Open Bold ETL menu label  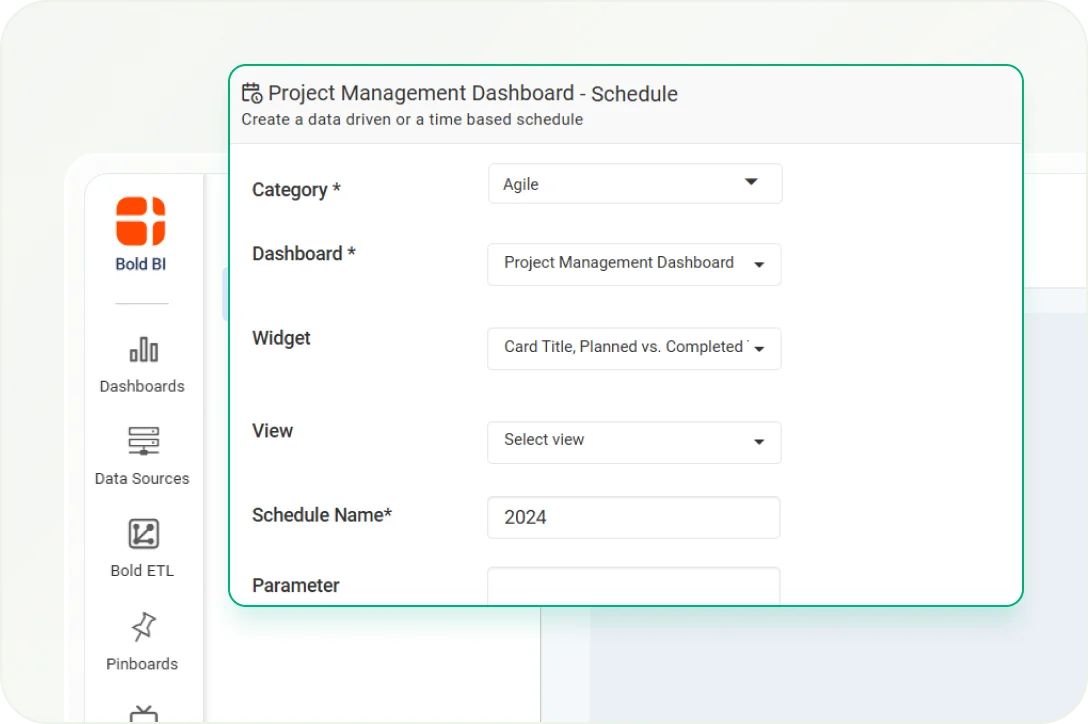point(142,571)
